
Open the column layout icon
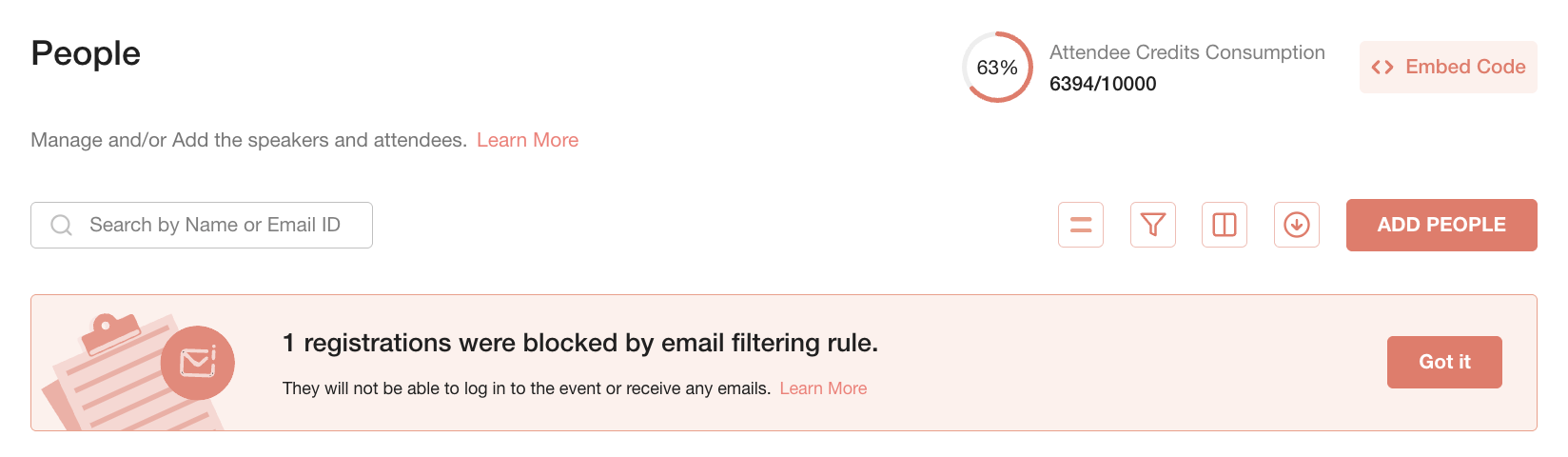[1225, 225]
